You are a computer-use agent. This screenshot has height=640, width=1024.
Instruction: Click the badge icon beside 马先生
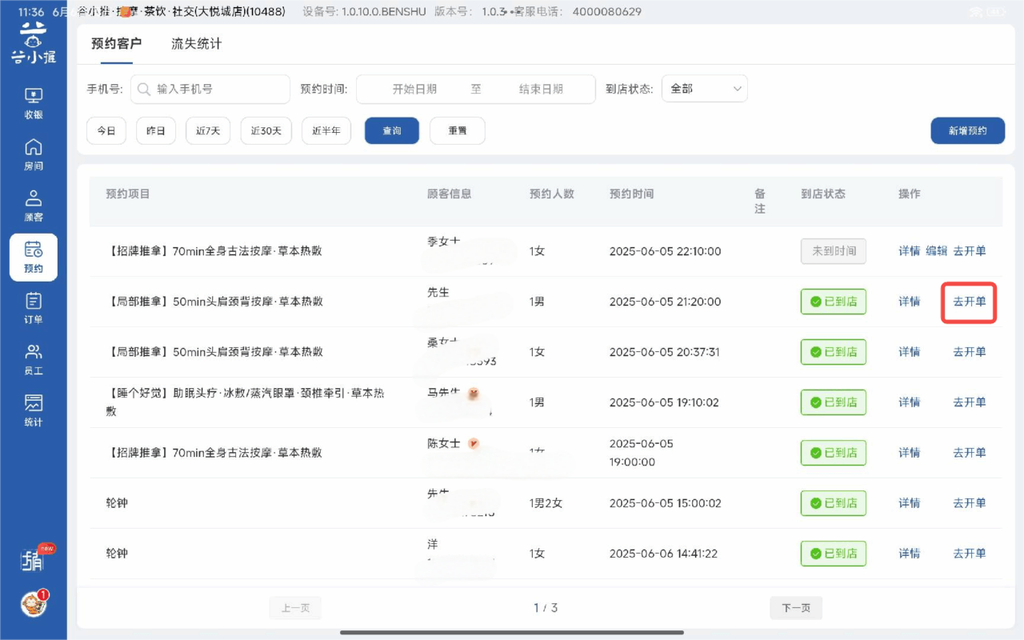tap(473, 393)
